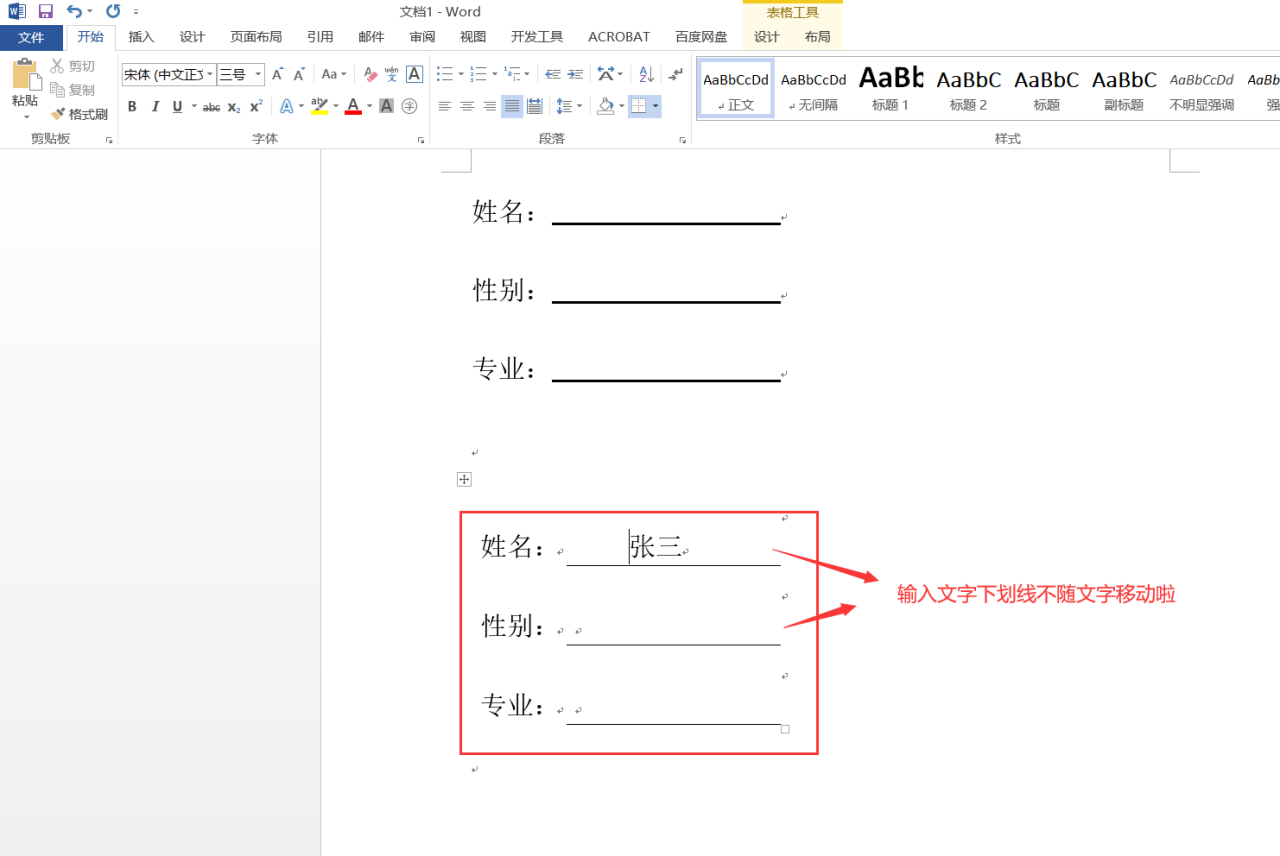Open the font name dropdown (宋体)
This screenshot has height=856, width=1280.
click(x=210, y=75)
